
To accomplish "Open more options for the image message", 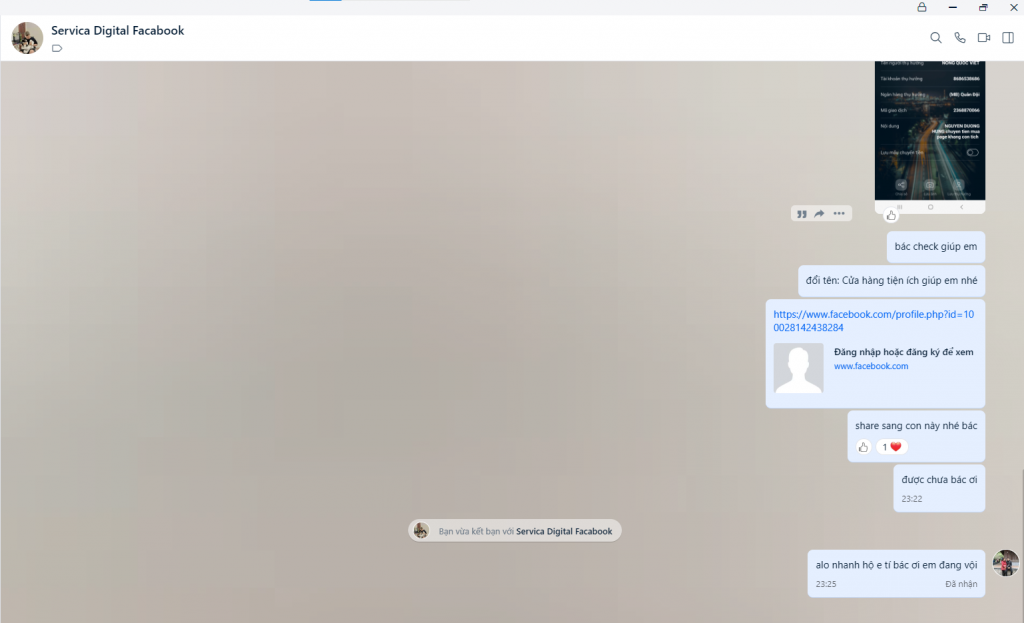I will pos(839,214).
